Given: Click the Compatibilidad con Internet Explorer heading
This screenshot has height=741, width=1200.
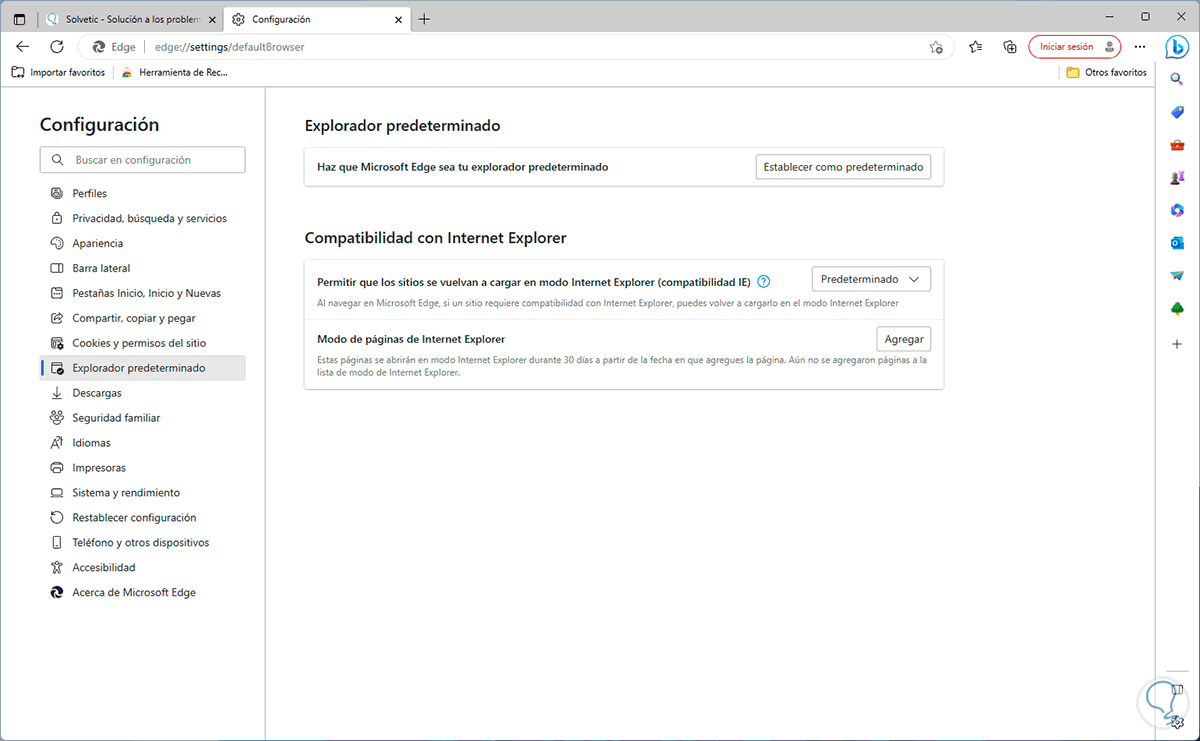Looking at the screenshot, I should 435,238.
